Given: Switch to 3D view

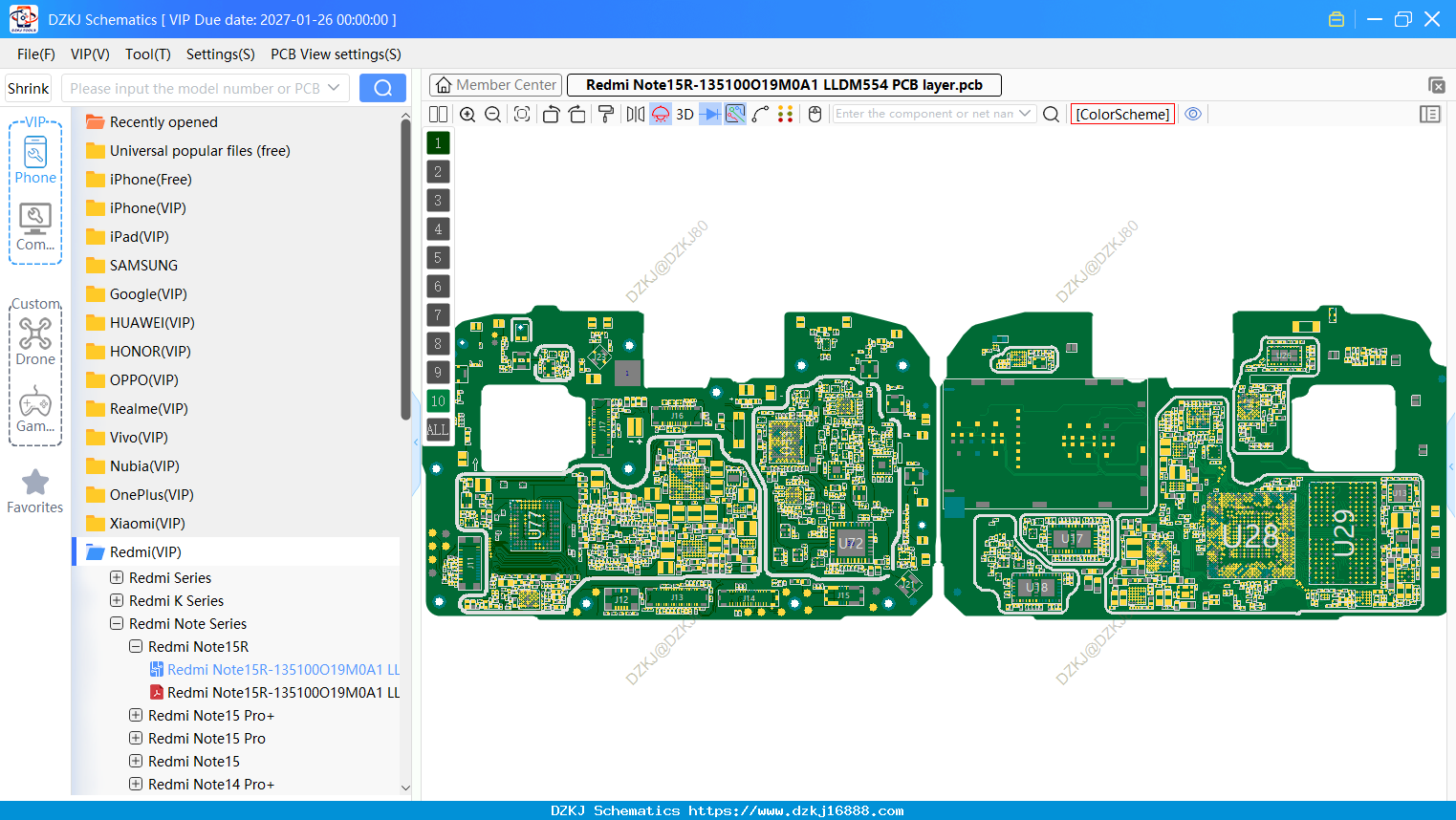Looking at the screenshot, I should (685, 114).
